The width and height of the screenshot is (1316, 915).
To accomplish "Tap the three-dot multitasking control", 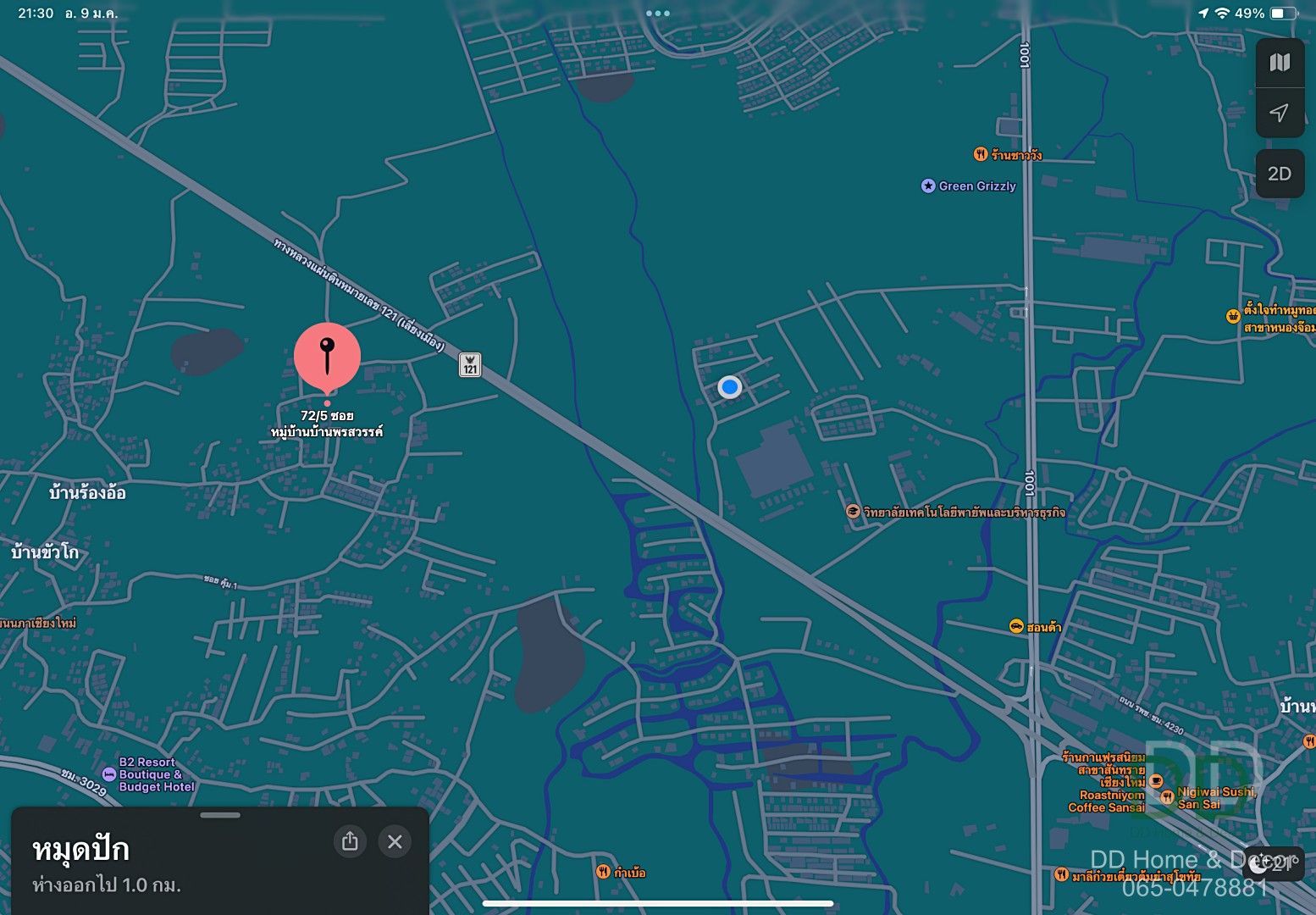I will pos(658,13).
